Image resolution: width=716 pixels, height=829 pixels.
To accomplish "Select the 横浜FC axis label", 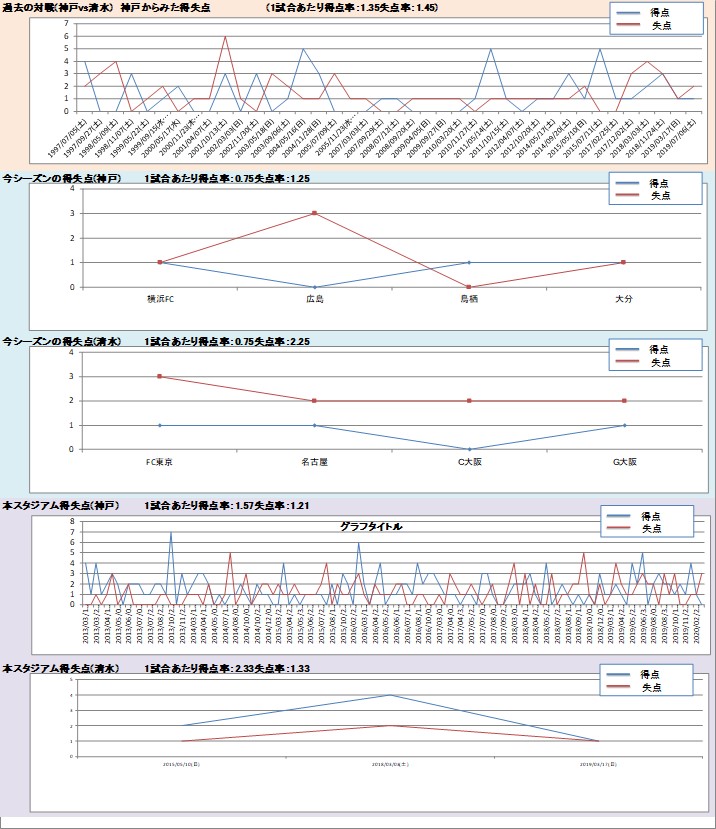I will [x=161, y=298].
